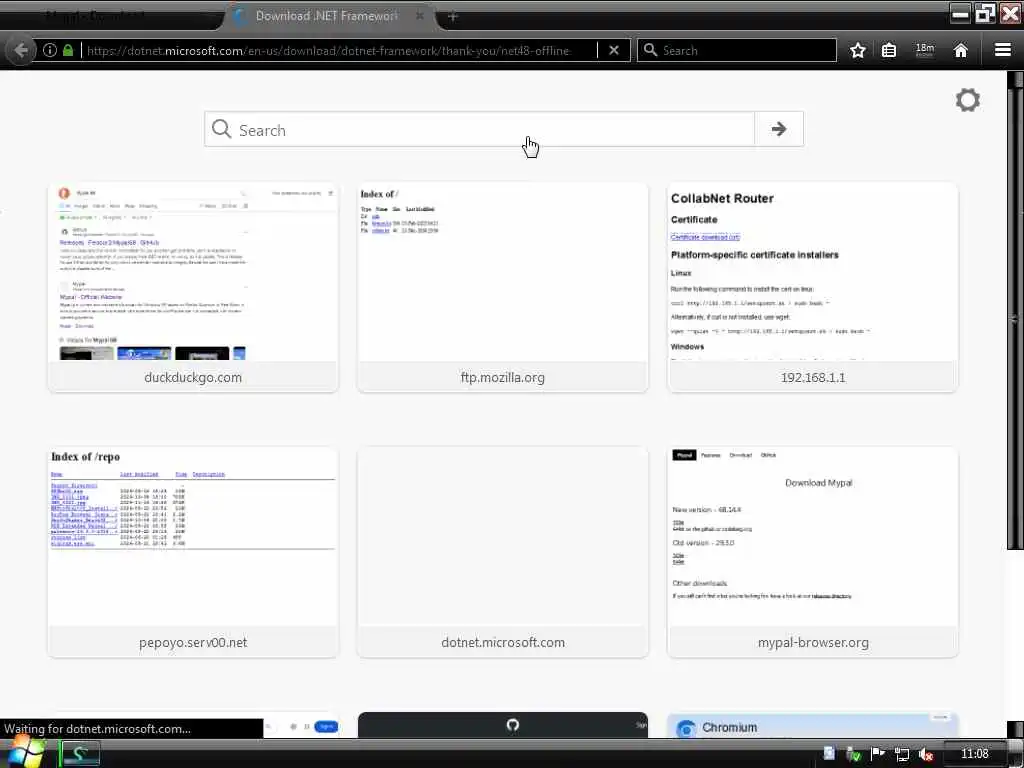Screen dimensions: 1024x768
Task: Focus the toolbar Search box
Action: tap(737, 50)
